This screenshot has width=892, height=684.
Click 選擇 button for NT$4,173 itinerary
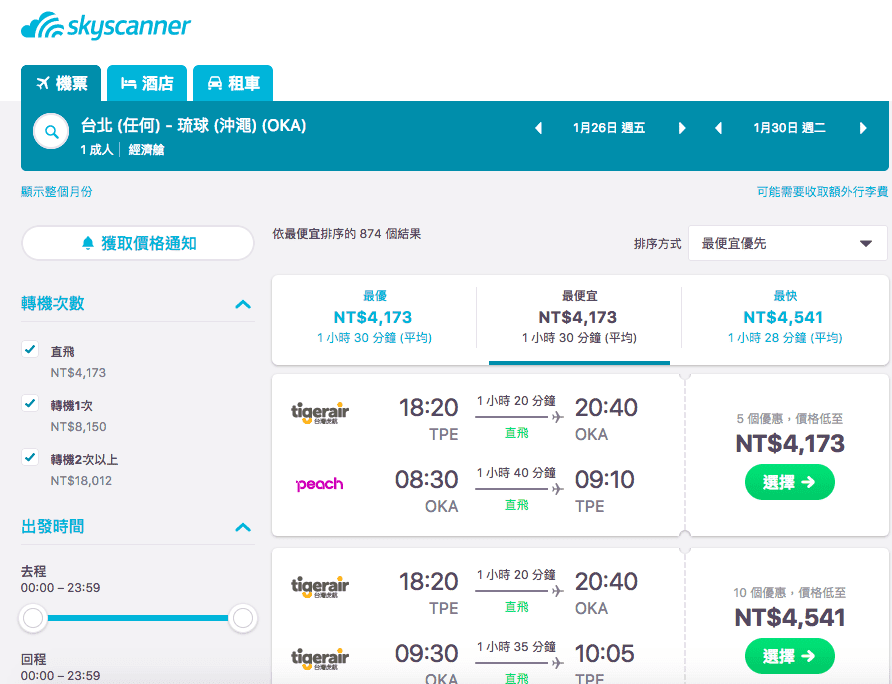point(790,482)
